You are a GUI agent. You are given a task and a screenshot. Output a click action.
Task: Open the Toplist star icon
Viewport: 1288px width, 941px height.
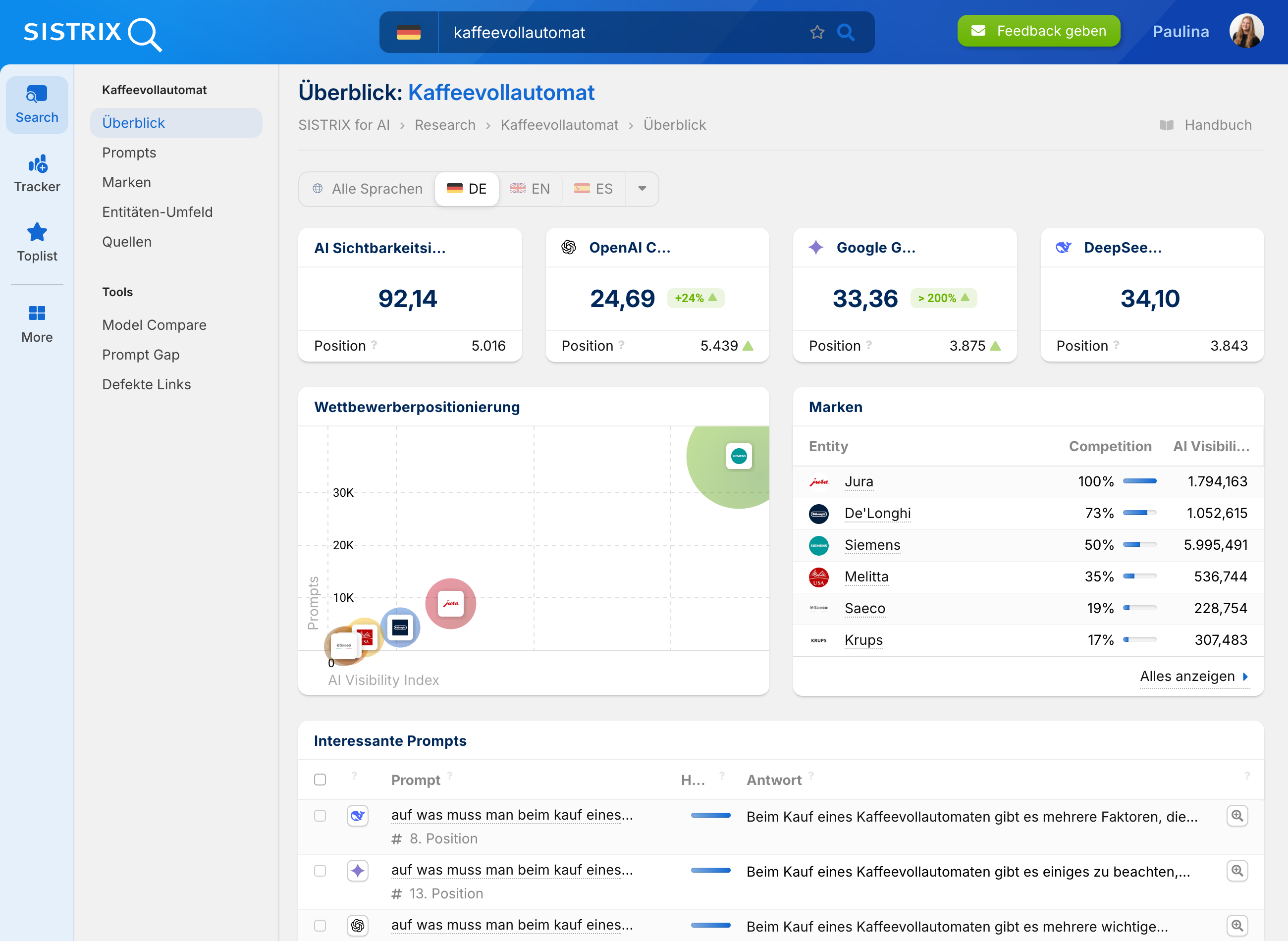pyautogui.click(x=37, y=232)
